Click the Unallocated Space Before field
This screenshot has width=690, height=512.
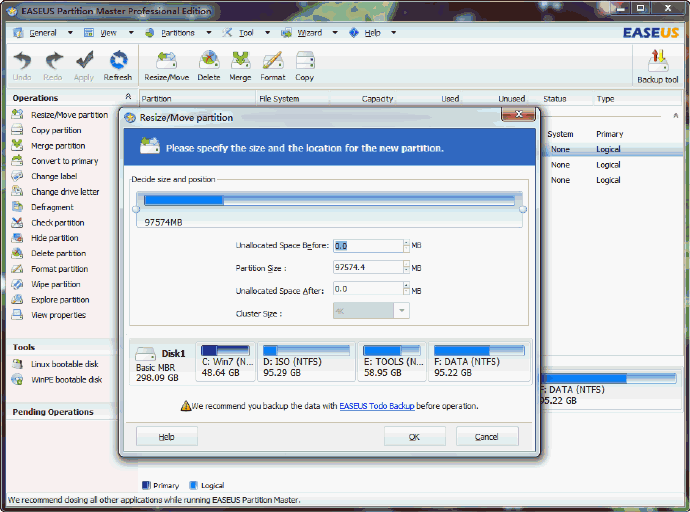pyautogui.click(x=368, y=246)
